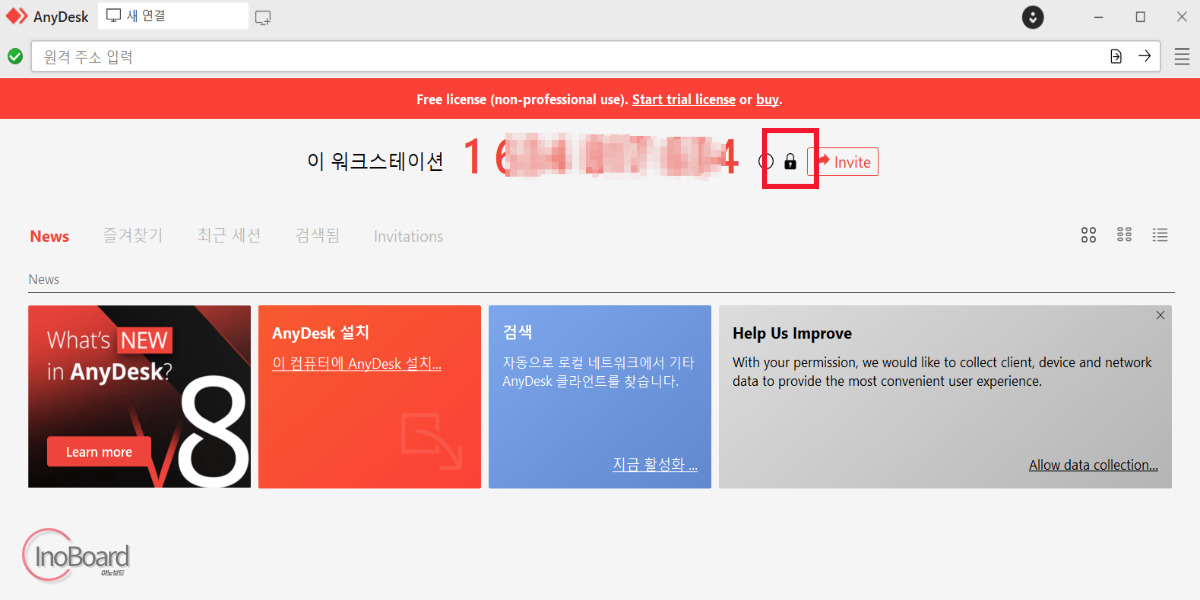Click the AnyDesk logo in title bar
This screenshot has width=1200, height=600.
click(x=17, y=17)
